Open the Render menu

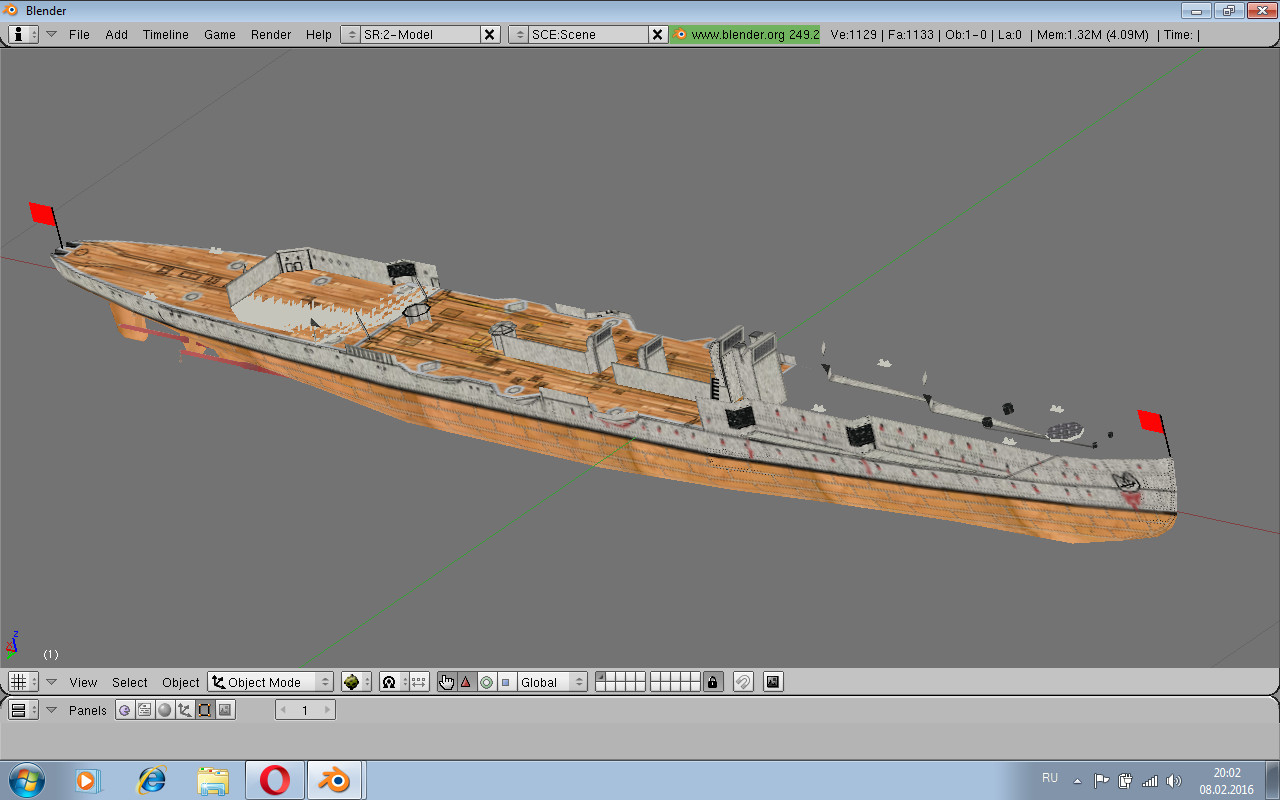pyautogui.click(x=271, y=34)
